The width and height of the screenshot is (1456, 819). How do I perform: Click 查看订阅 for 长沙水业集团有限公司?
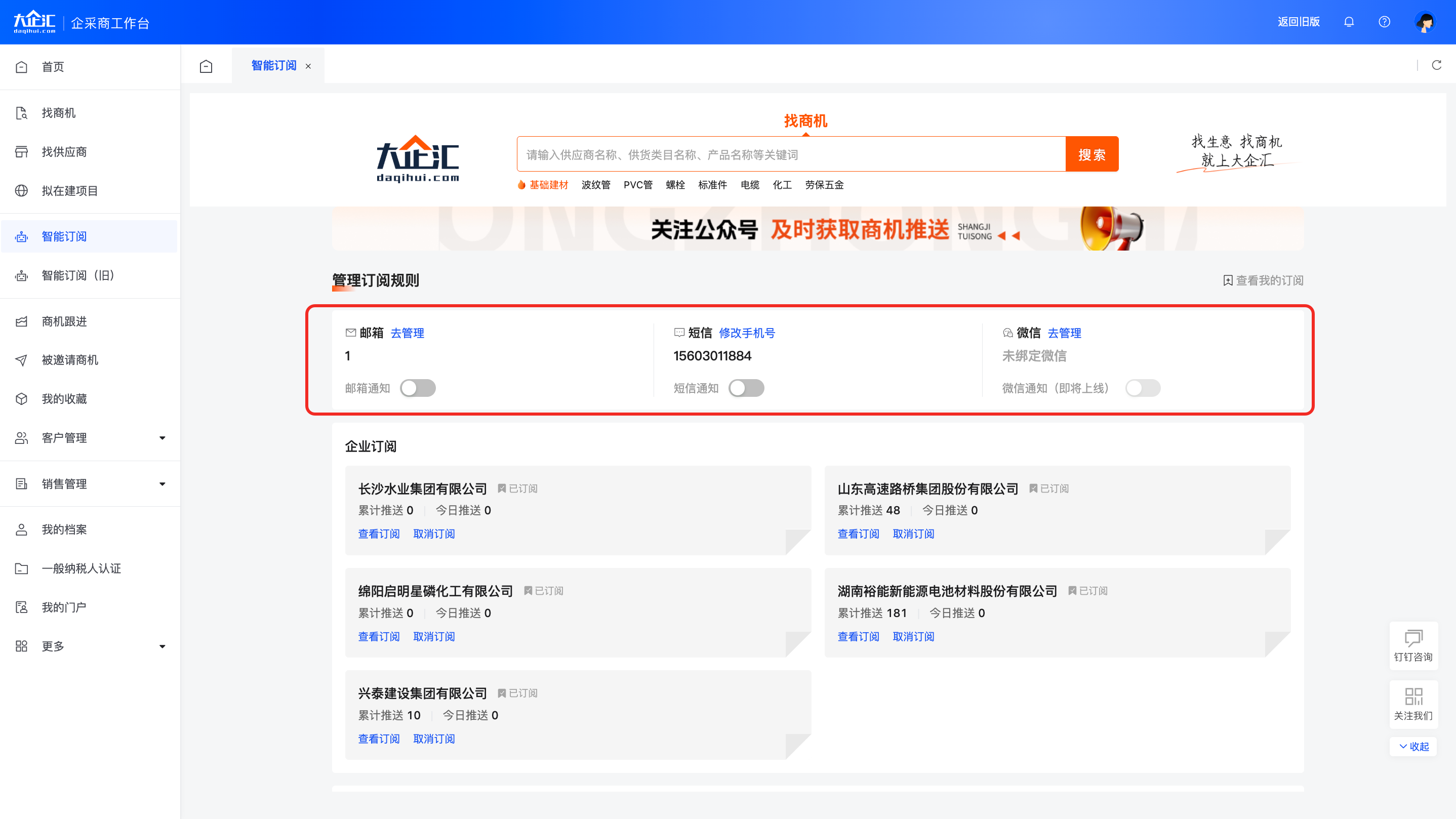[379, 534]
